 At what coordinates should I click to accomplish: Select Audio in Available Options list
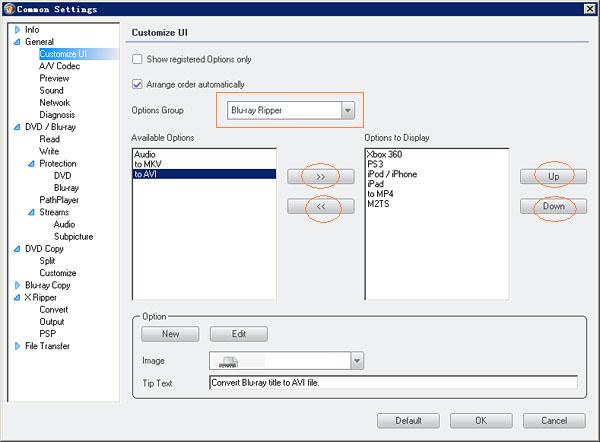(204, 154)
